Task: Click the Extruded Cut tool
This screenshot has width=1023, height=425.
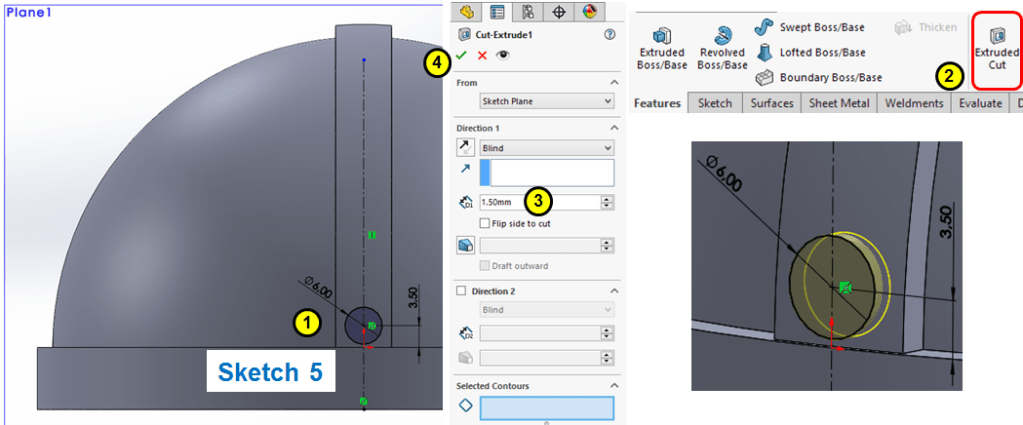Action: click(x=996, y=50)
